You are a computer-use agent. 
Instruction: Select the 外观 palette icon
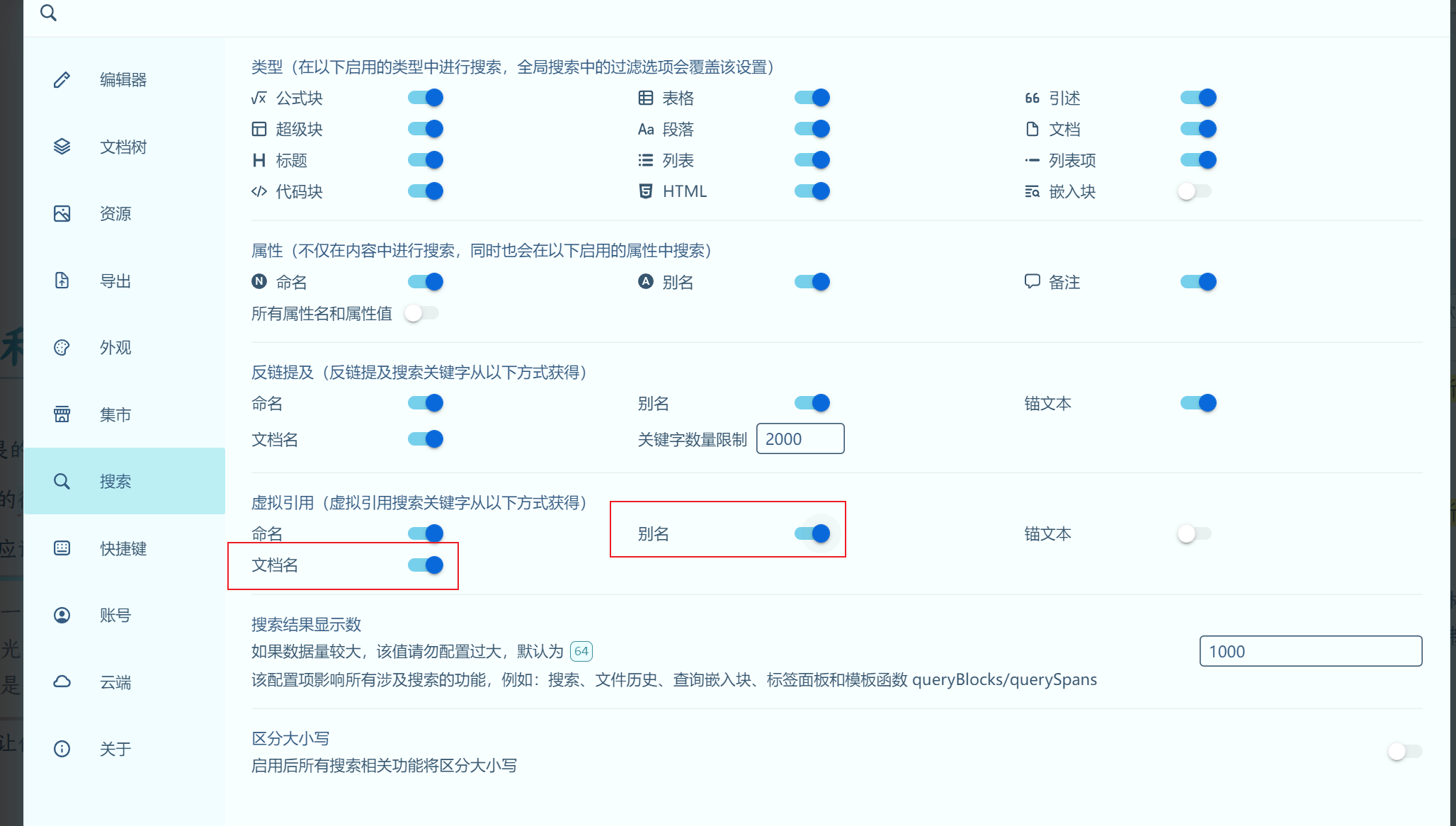point(62,347)
